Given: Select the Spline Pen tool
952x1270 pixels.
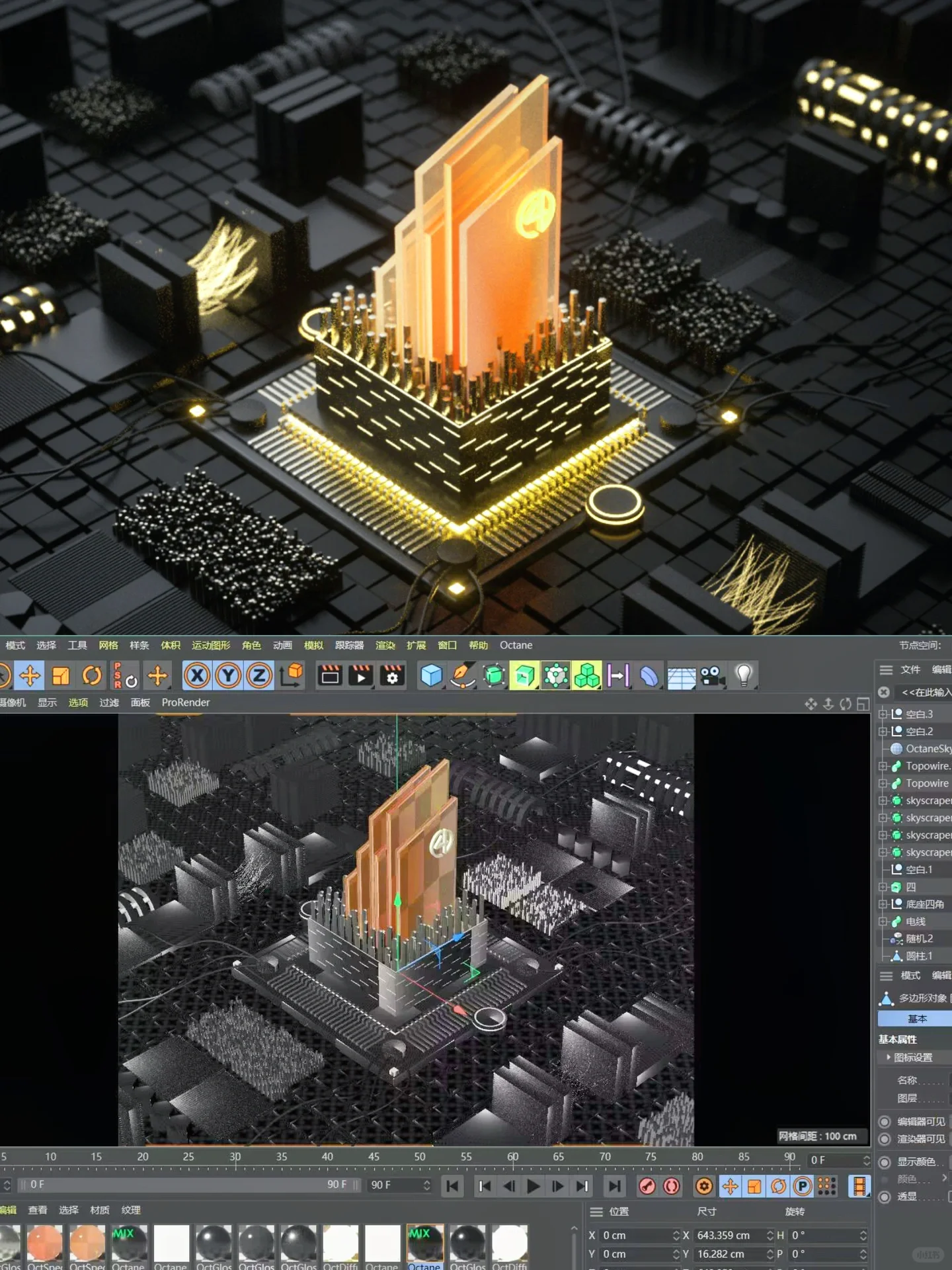Looking at the screenshot, I should (x=462, y=675).
